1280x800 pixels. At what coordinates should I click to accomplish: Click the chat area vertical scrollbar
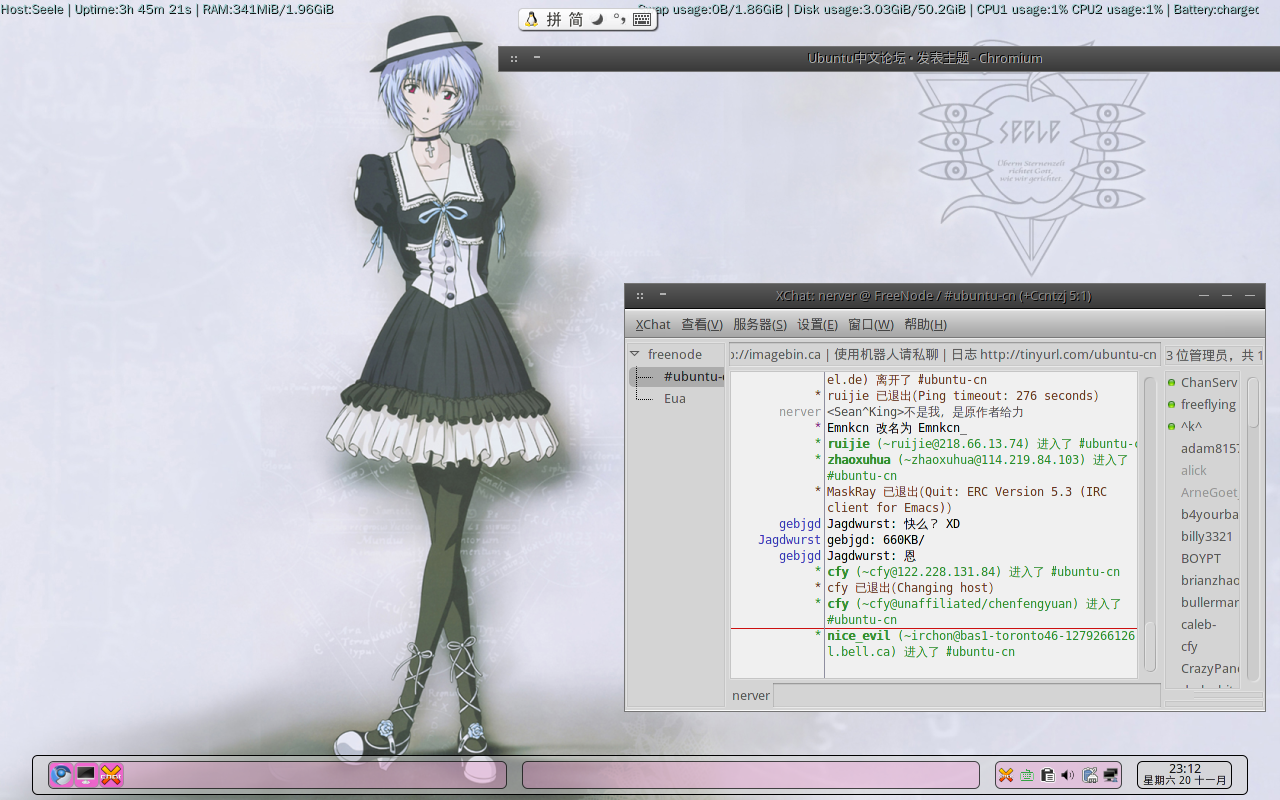click(1150, 524)
